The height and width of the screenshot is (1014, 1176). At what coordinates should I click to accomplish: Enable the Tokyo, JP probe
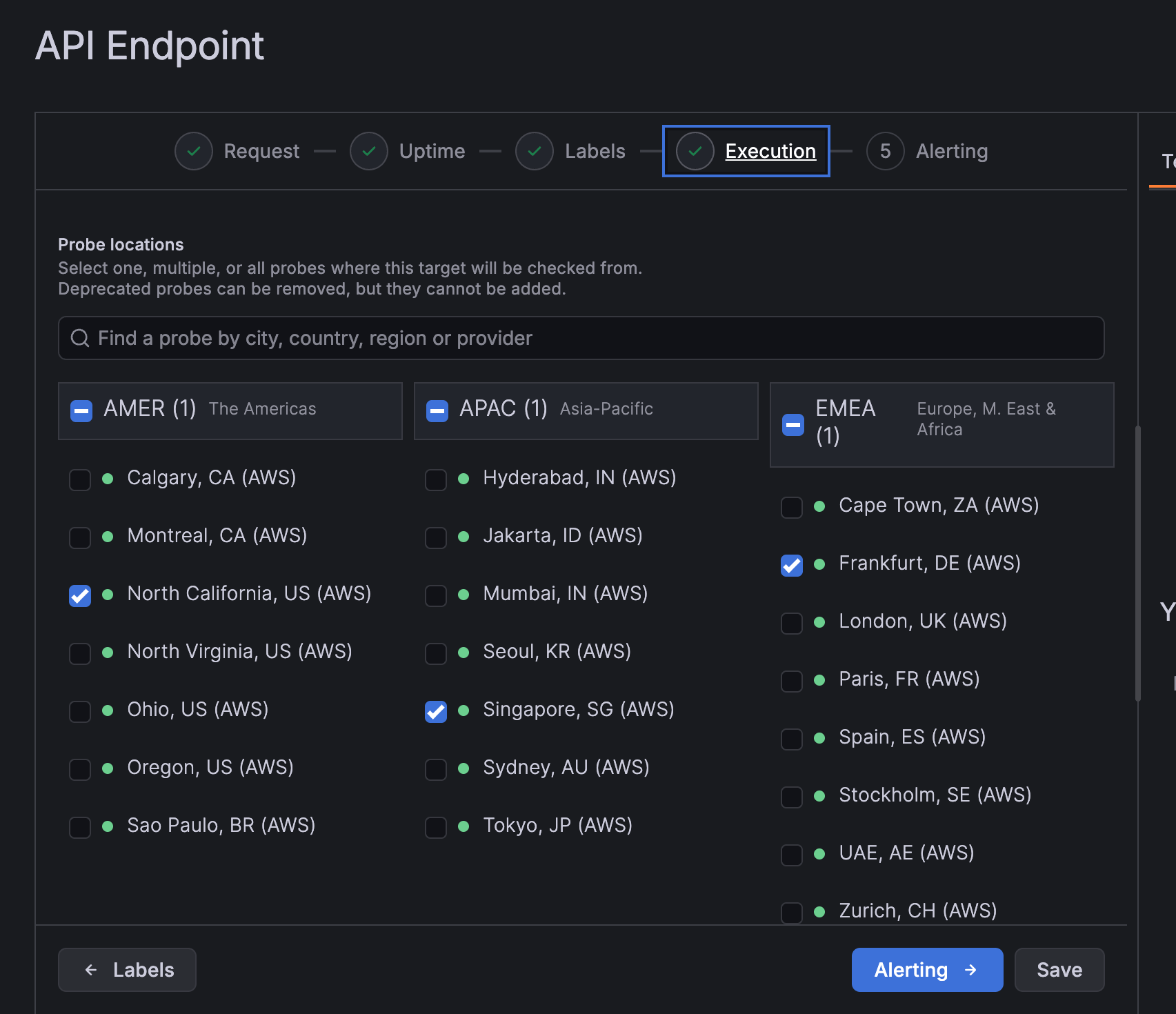(435, 827)
